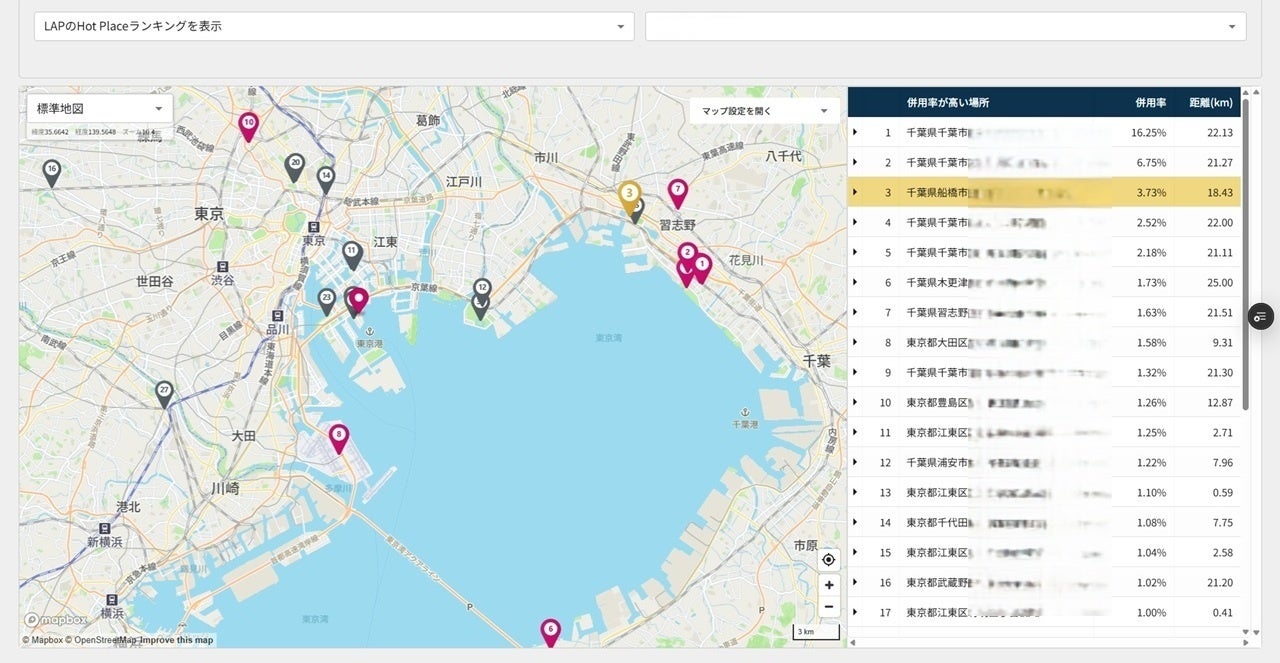Select gray map pin number 27
The width and height of the screenshot is (1280, 663).
[x=165, y=391]
